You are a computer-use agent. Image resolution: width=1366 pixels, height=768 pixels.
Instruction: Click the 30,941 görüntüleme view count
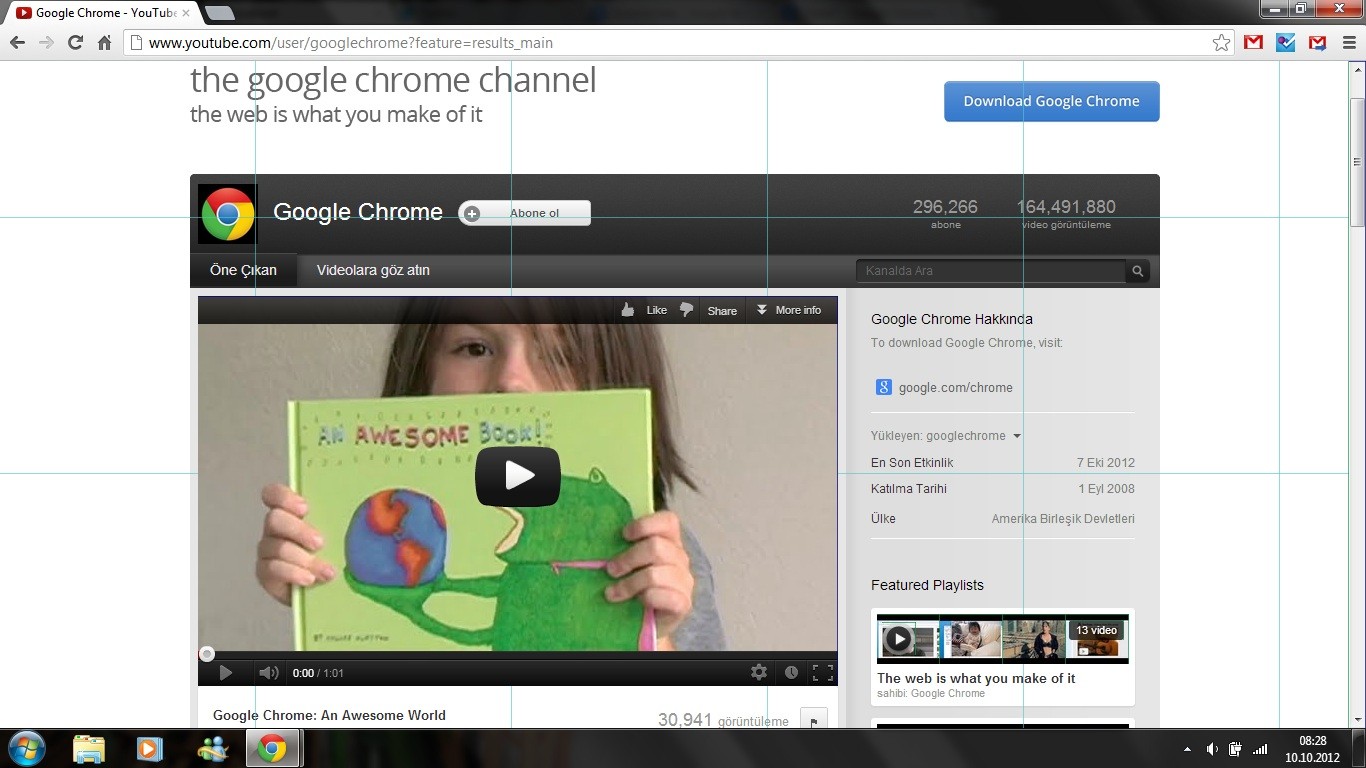(x=723, y=720)
